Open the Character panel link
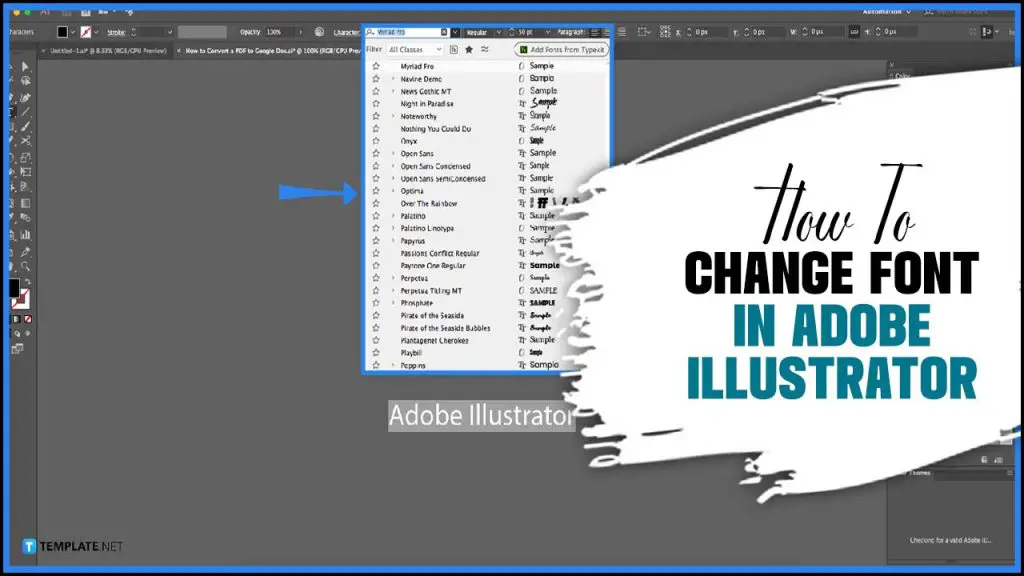The width and height of the screenshot is (1024, 576). click(346, 32)
